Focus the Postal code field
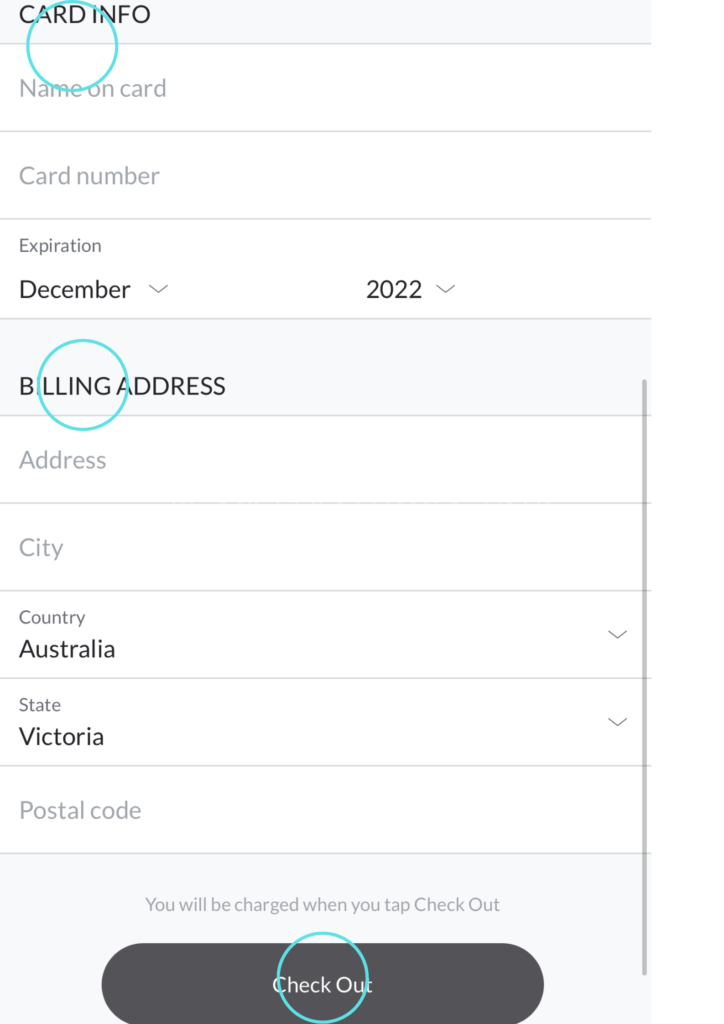This screenshot has height=1024, width=724. coord(300,810)
